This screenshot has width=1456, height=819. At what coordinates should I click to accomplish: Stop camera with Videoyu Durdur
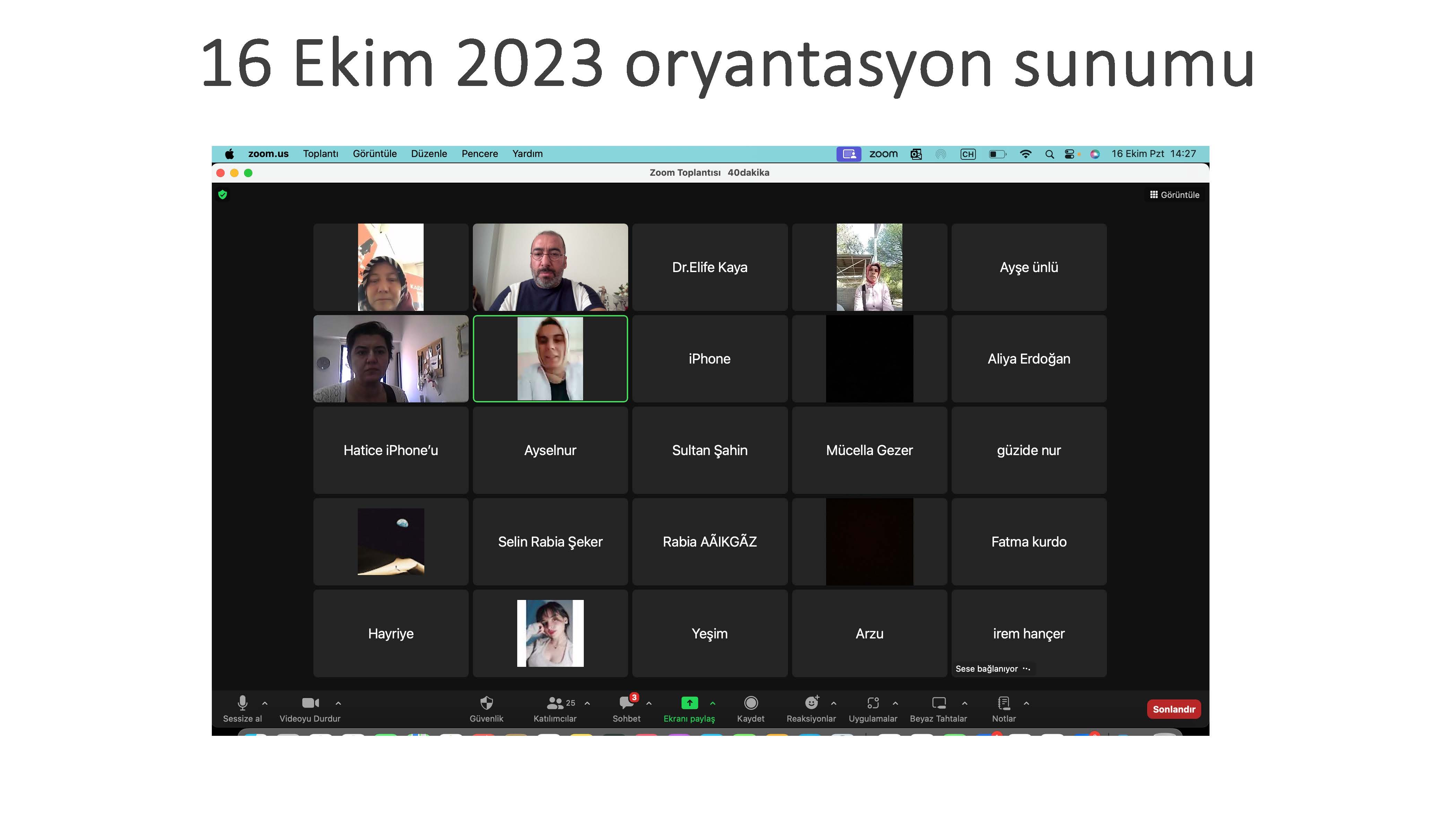pos(310,709)
